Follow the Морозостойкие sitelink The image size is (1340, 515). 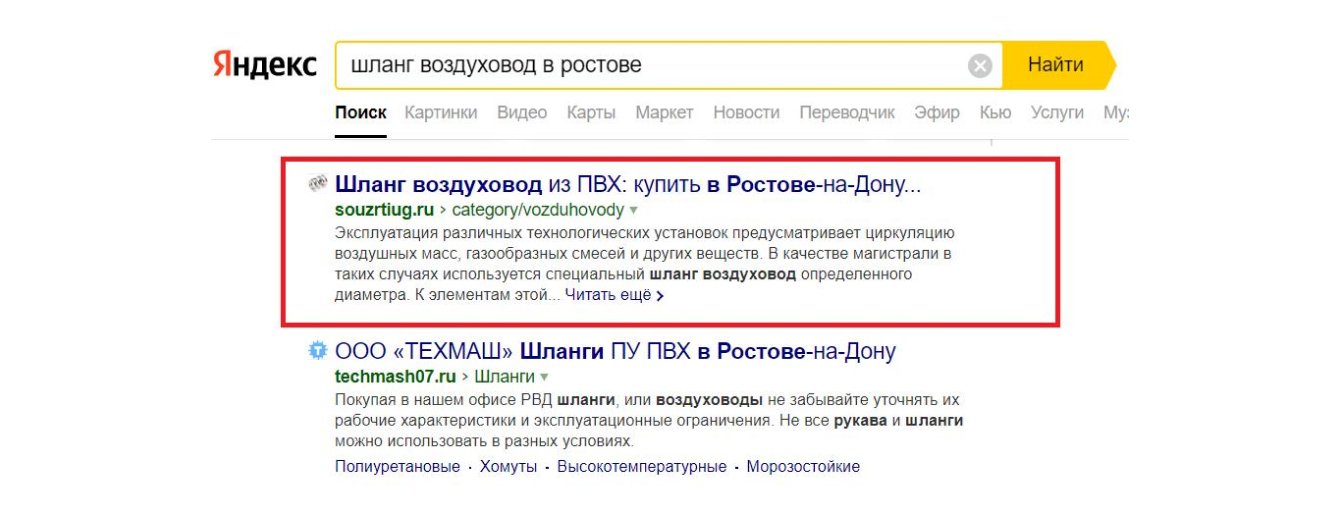[x=802, y=467]
